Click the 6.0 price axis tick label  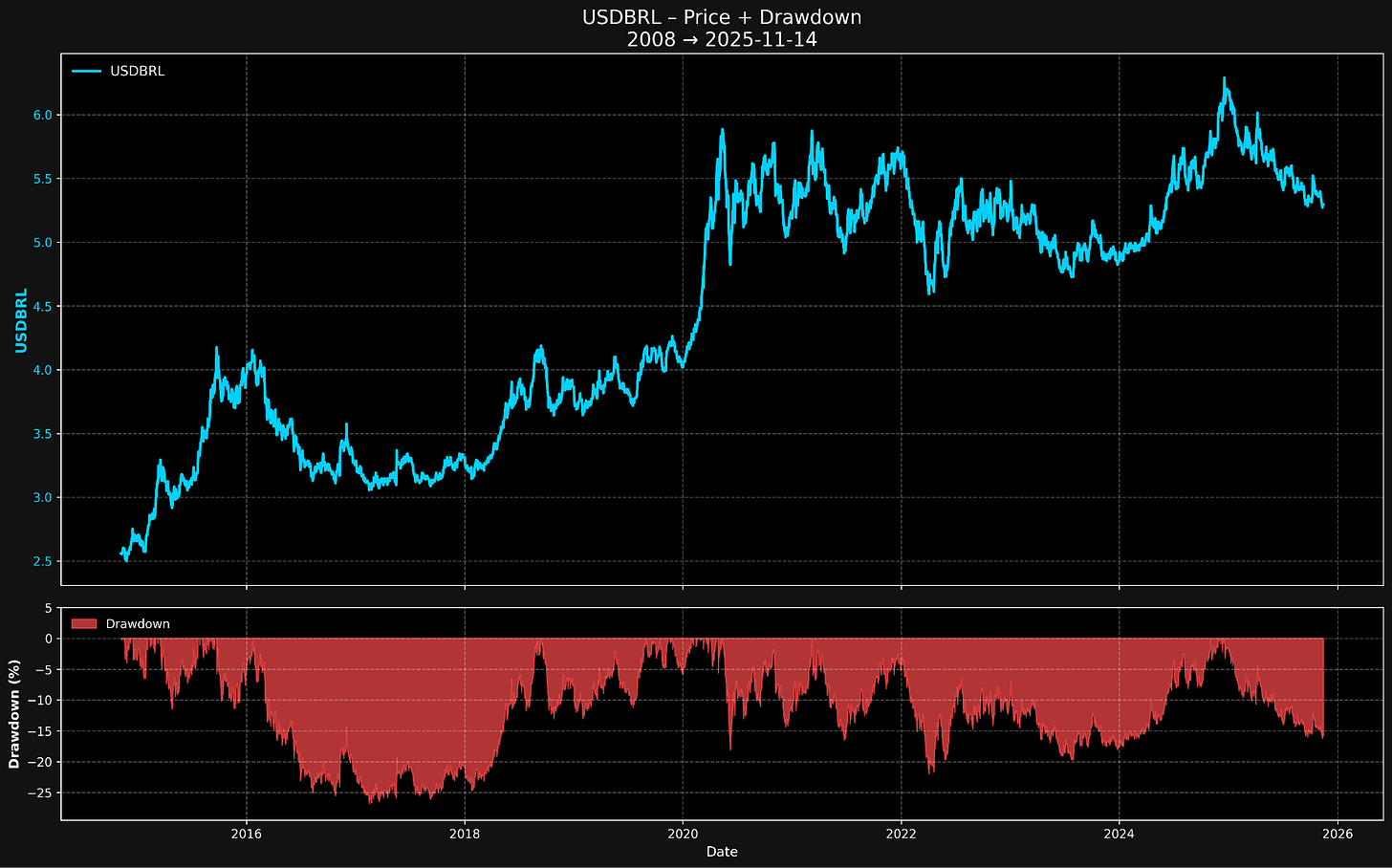point(45,116)
